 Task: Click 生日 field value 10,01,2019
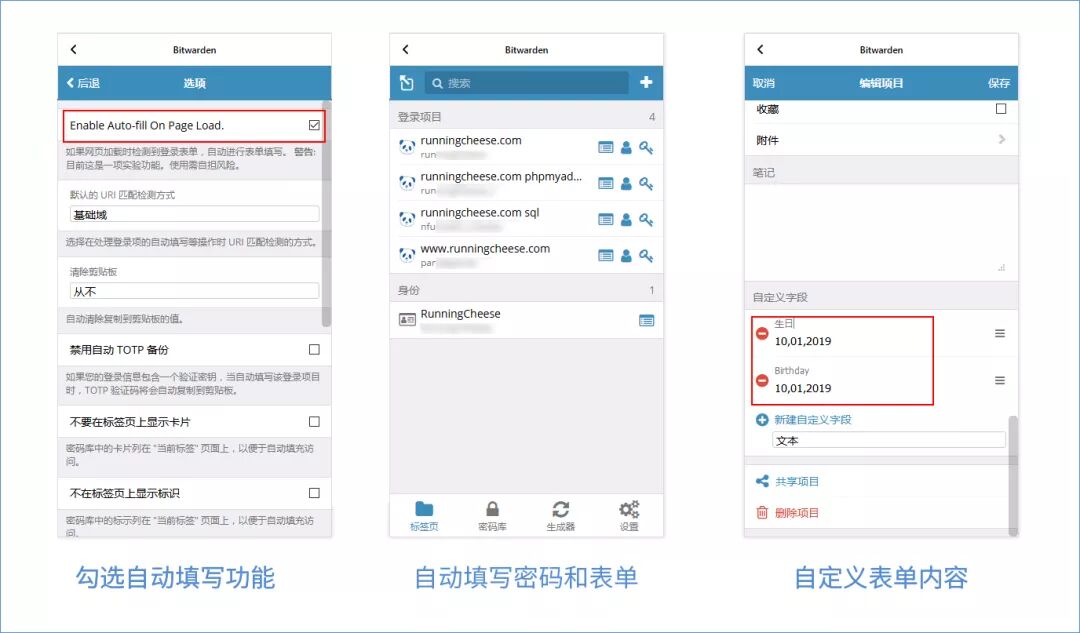pyautogui.click(x=803, y=341)
